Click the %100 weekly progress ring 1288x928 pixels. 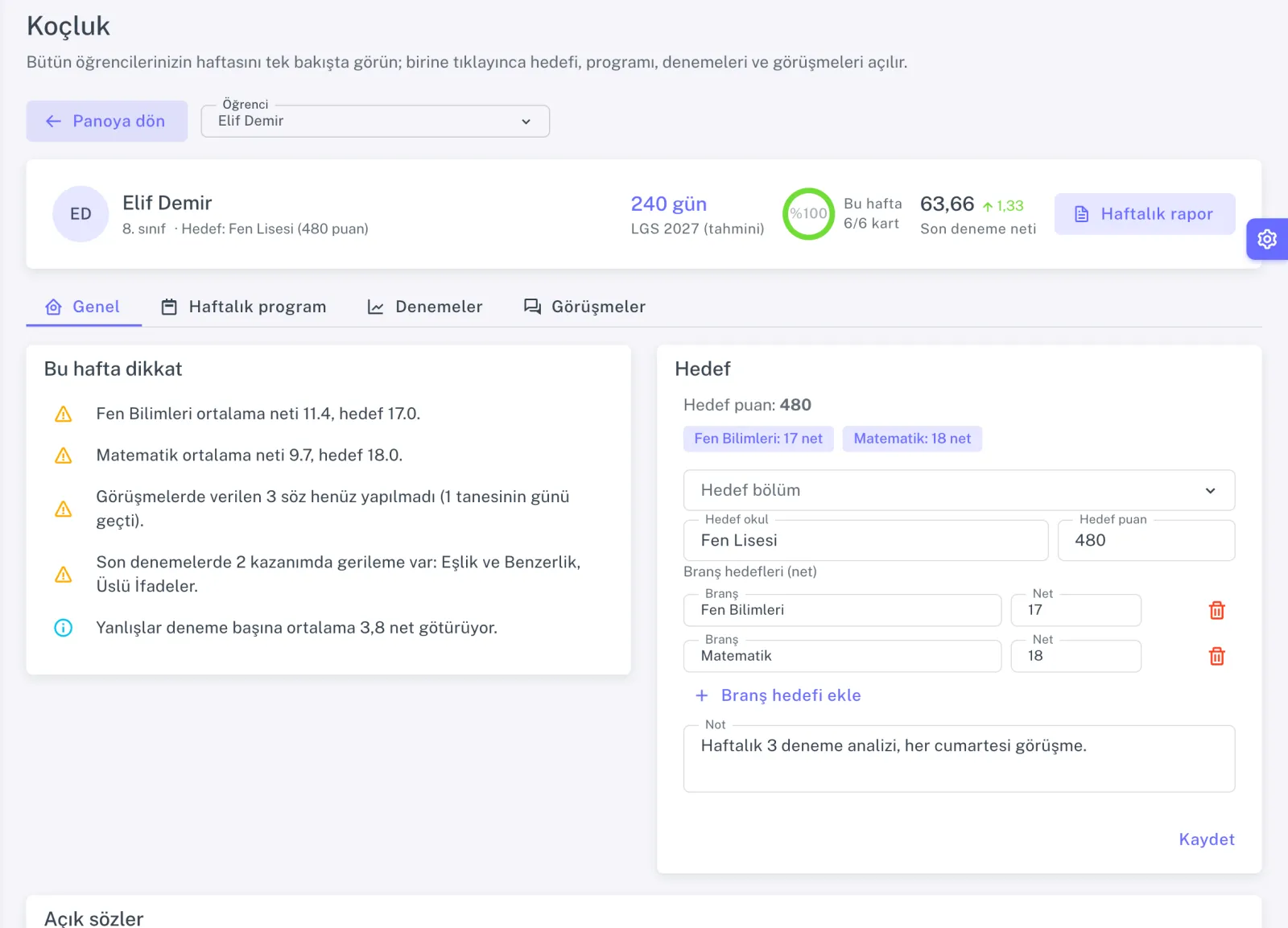coord(808,214)
